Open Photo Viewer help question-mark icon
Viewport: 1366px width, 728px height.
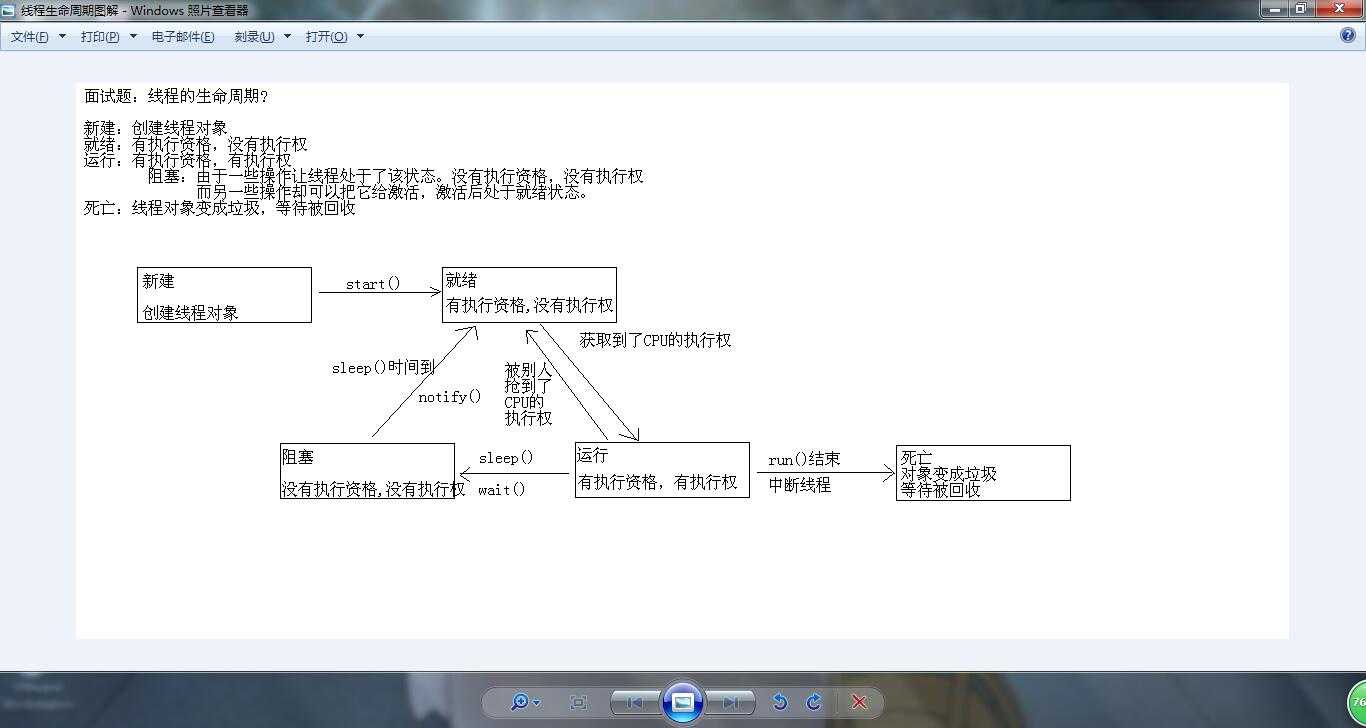(x=1347, y=35)
